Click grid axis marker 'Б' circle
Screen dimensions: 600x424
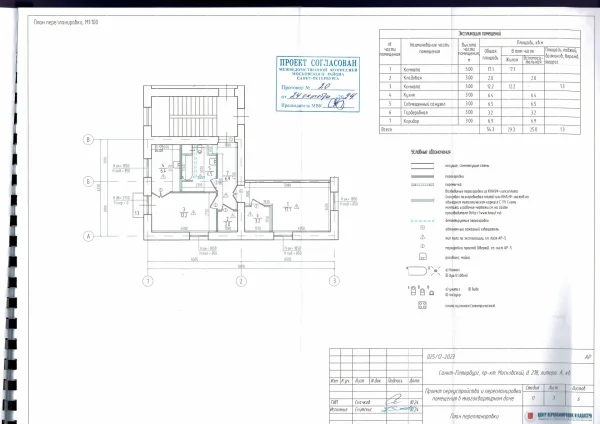(x=88, y=181)
